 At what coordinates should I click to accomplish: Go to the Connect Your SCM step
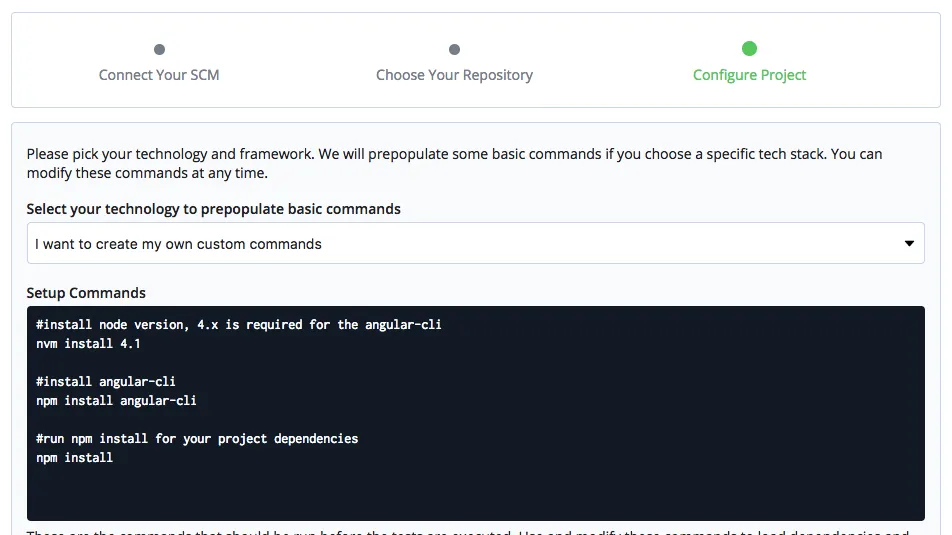[x=159, y=75]
